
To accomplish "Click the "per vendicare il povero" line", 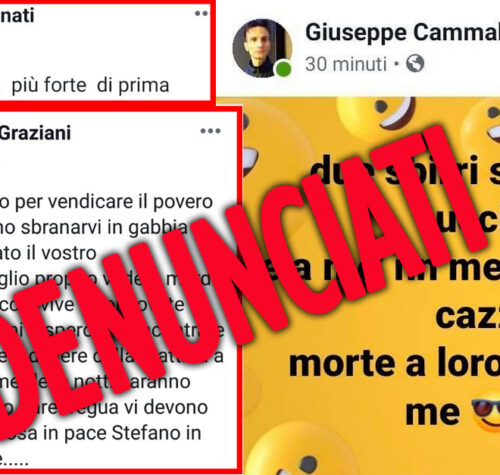I will [106, 202].
